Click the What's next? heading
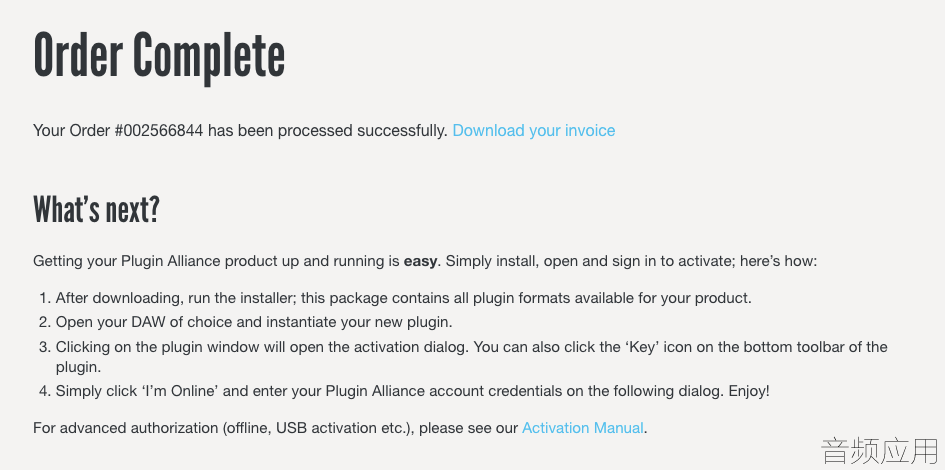This screenshot has height=470, width=945. 96,209
